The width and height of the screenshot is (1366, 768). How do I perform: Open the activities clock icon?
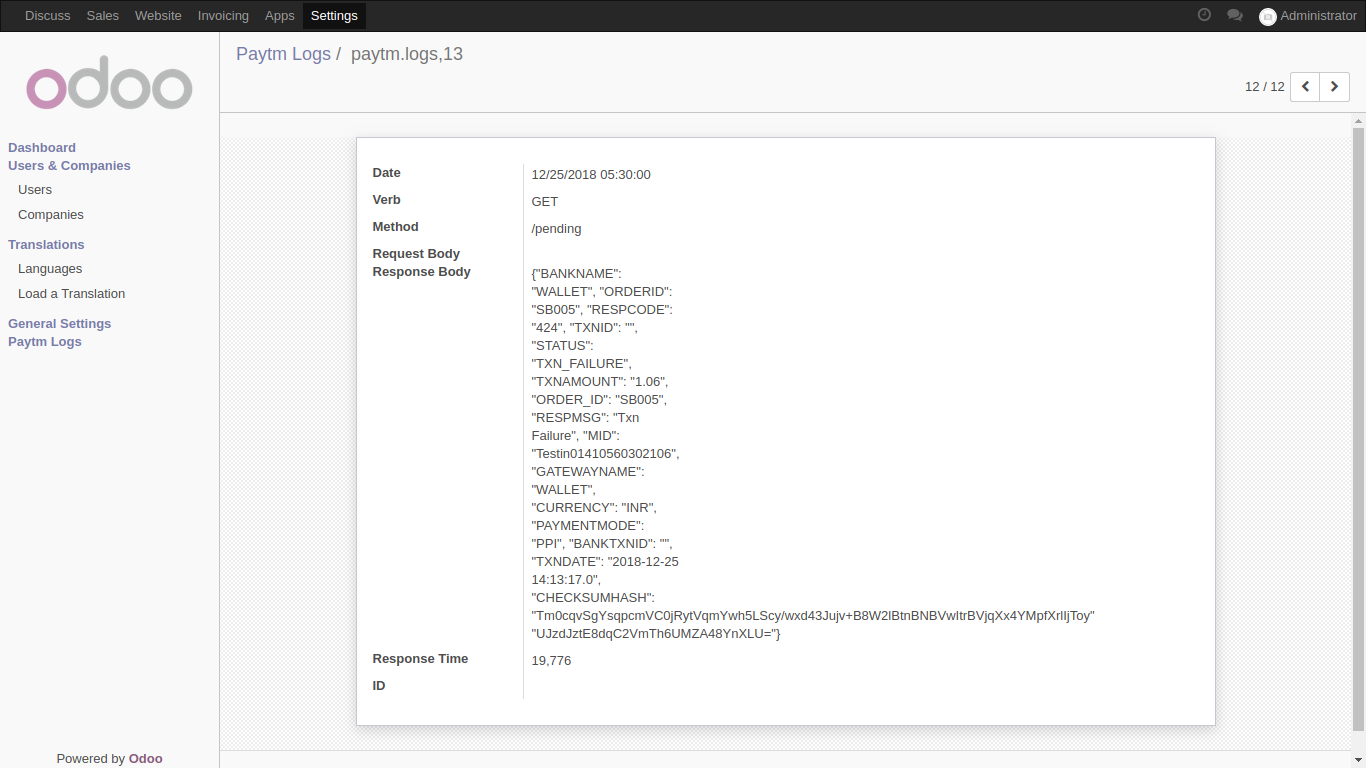pyautogui.click(x=1203, y=15)
